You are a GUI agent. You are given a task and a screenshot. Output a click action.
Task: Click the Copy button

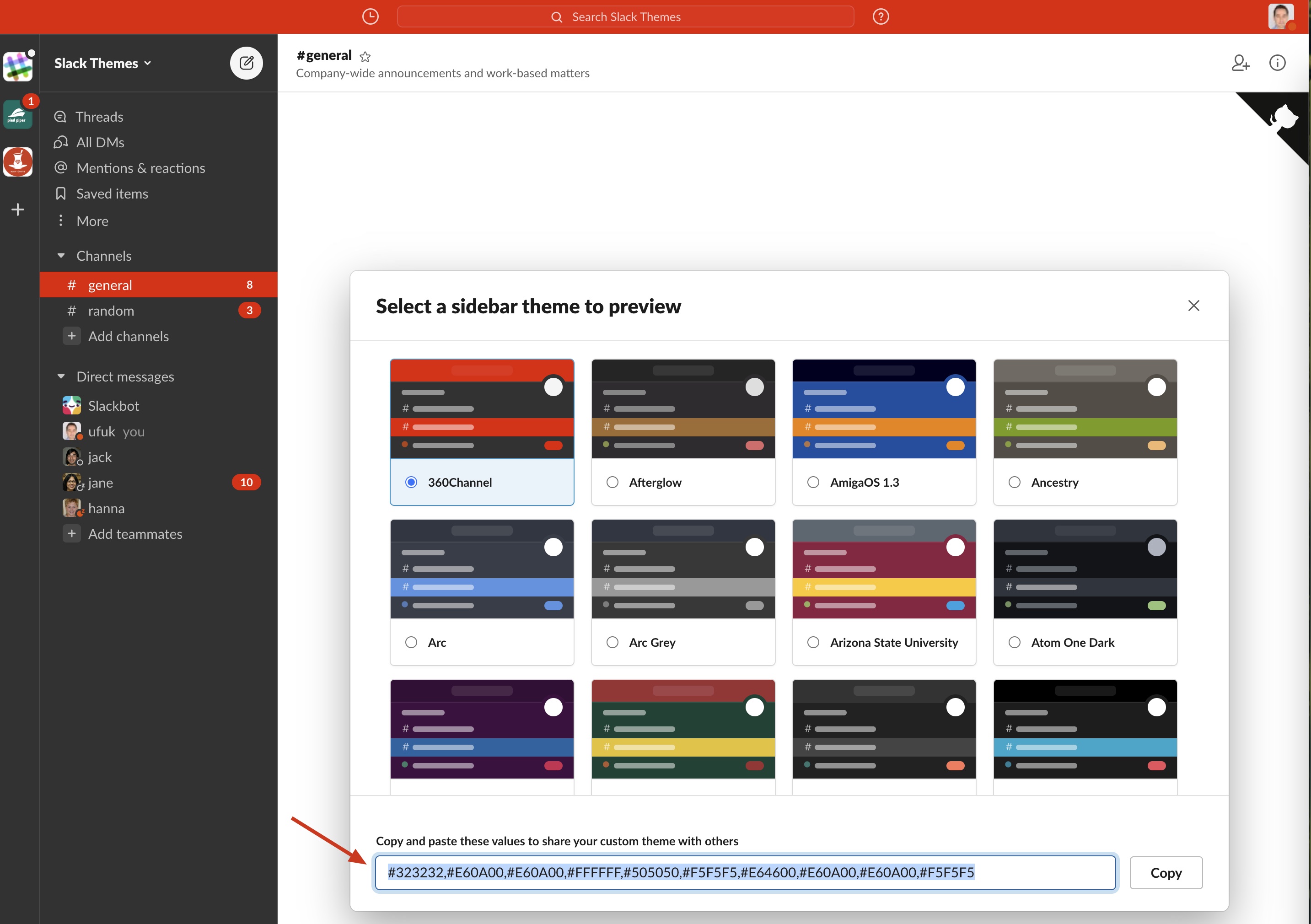coord(1166,872)
